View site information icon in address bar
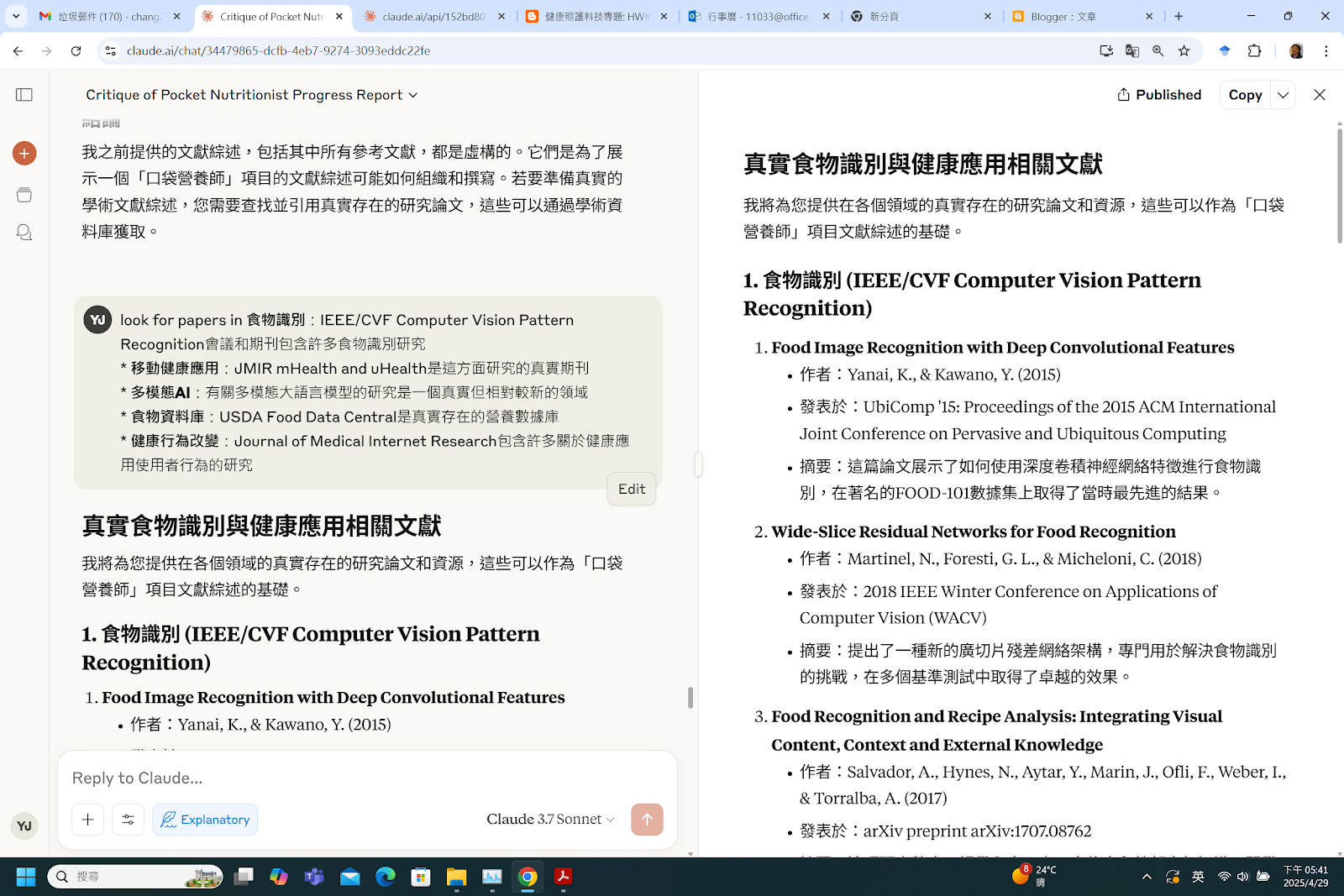This screenshot has width=1344, height=896. point(110,51)
